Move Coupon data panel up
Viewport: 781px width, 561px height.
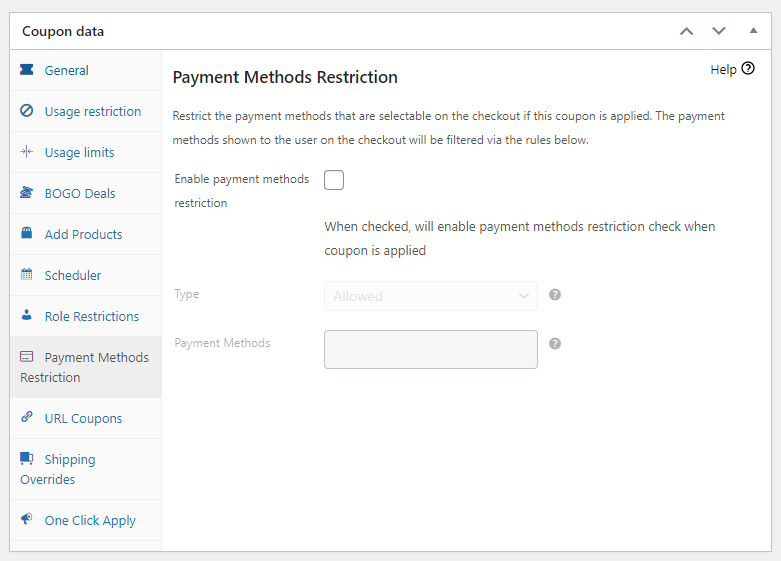686,31
